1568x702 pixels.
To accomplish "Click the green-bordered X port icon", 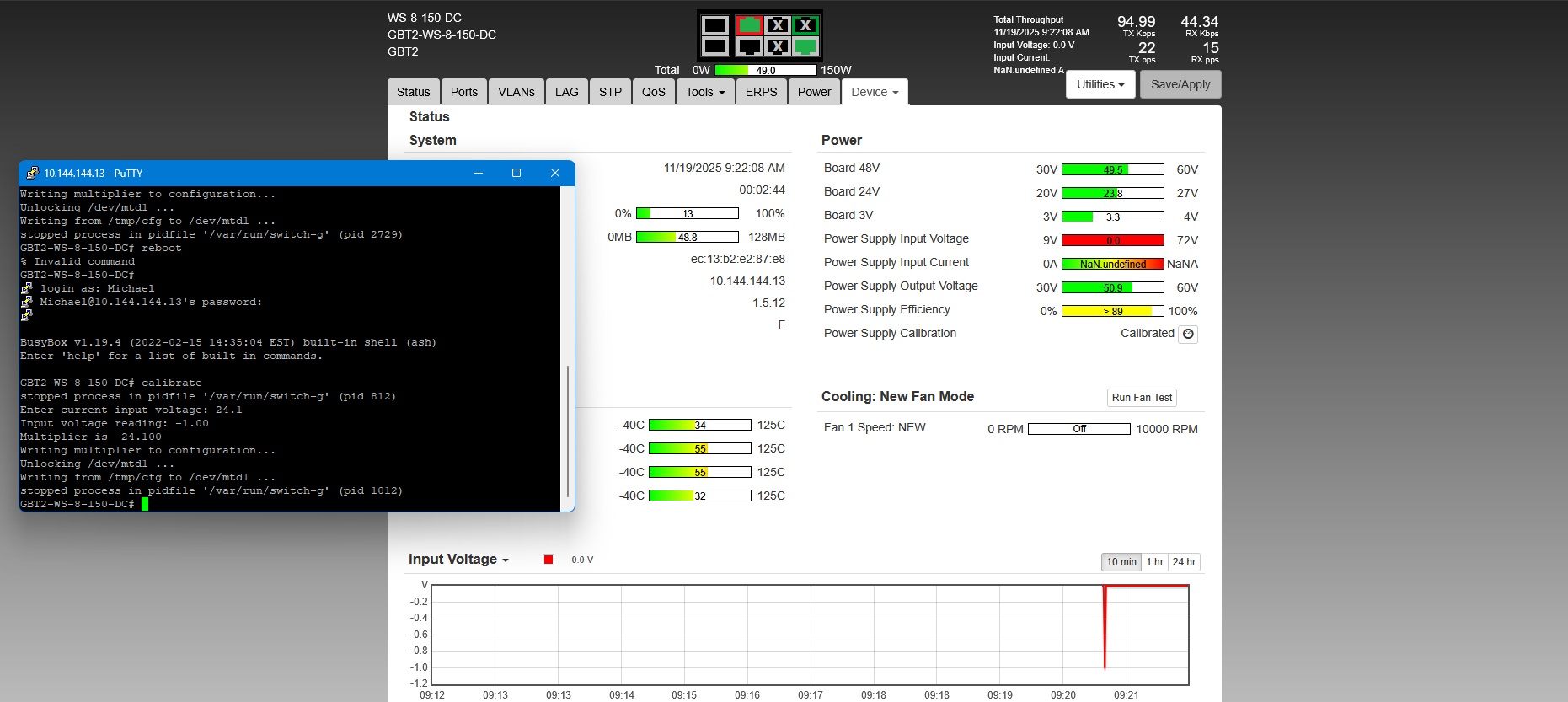I will click(x=805, y=25).
